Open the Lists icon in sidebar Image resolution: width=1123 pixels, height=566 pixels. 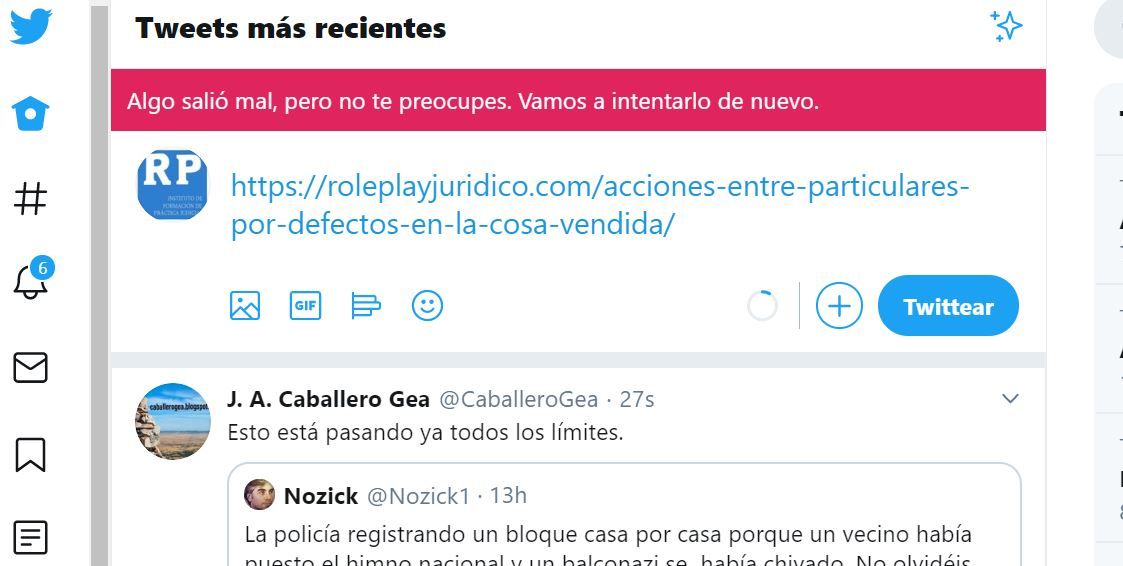pyautogui.click(x=31, y=538)
